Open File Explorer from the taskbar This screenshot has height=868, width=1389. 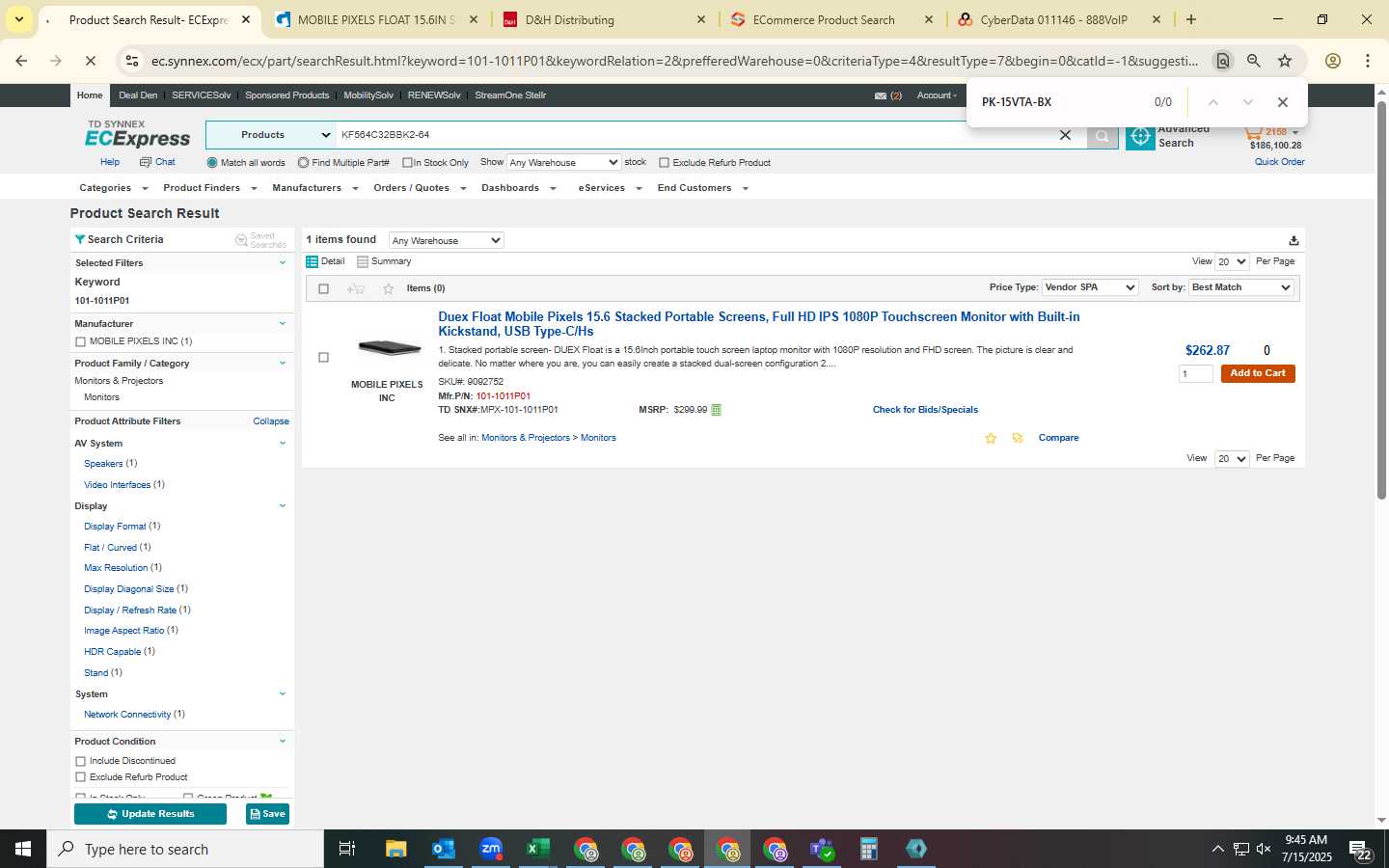(x=396, y=849)
